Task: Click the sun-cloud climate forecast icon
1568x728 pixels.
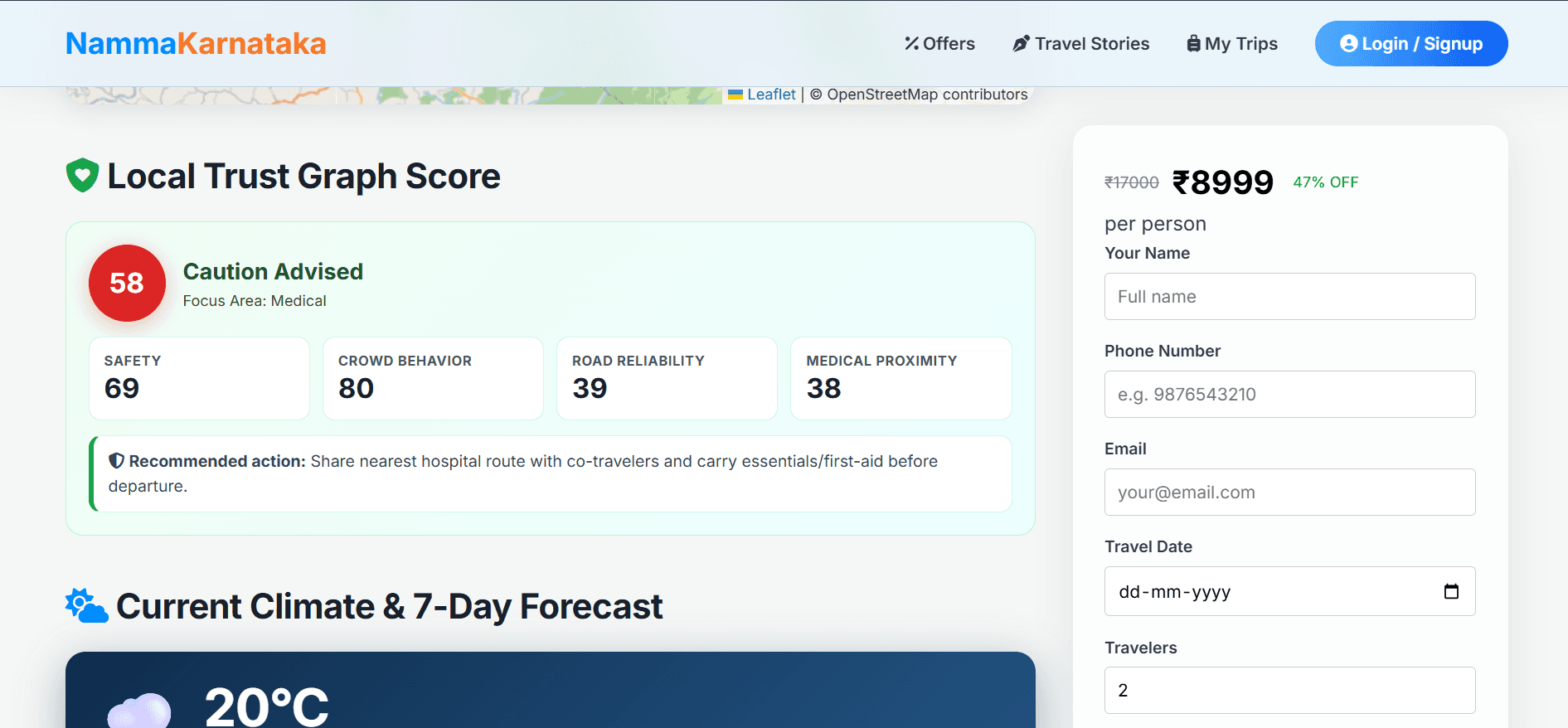Action: (x=87, y=606)
